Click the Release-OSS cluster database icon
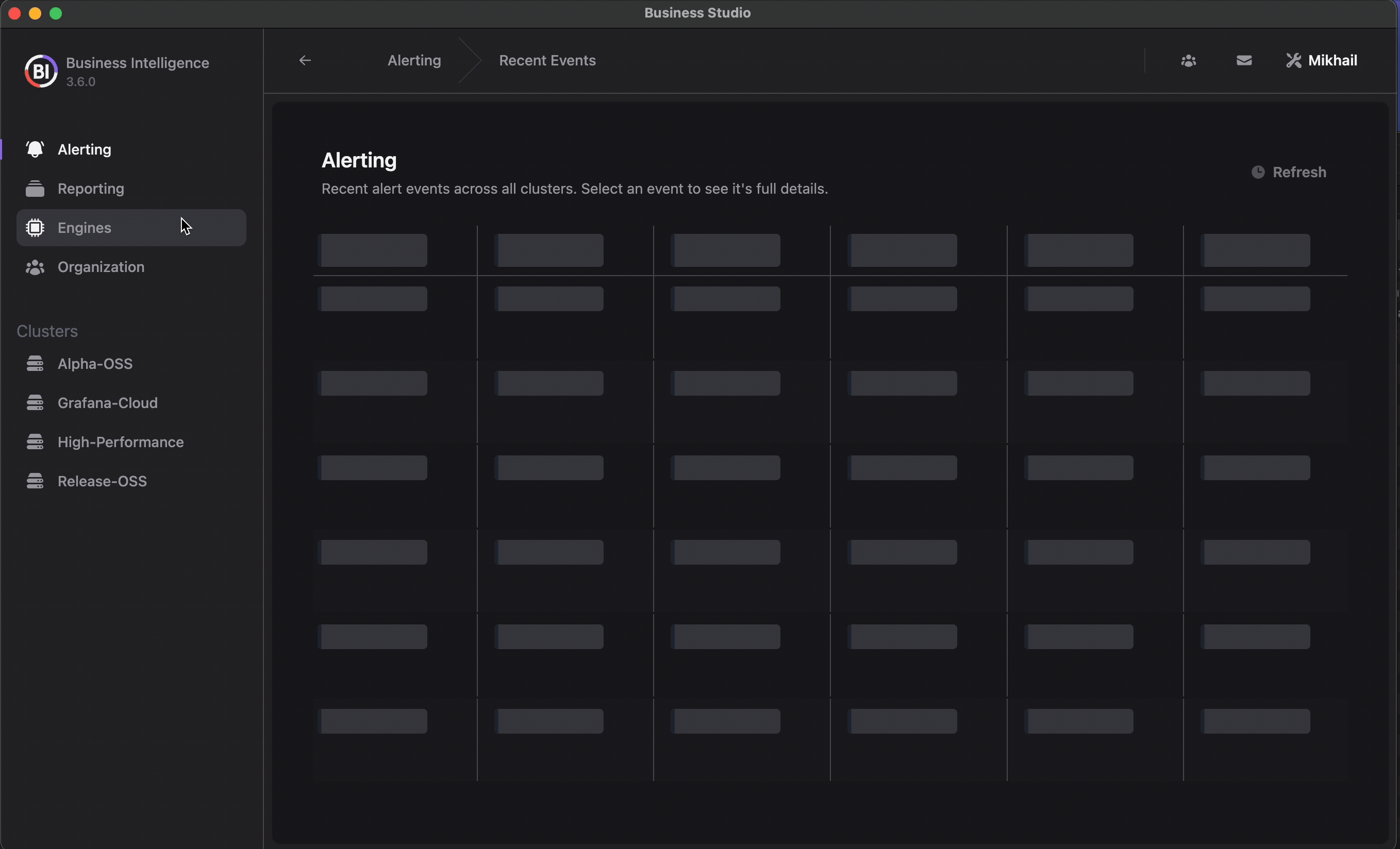Image resolution: width=1400 pixels, height=849 pixels. [35, 481]
